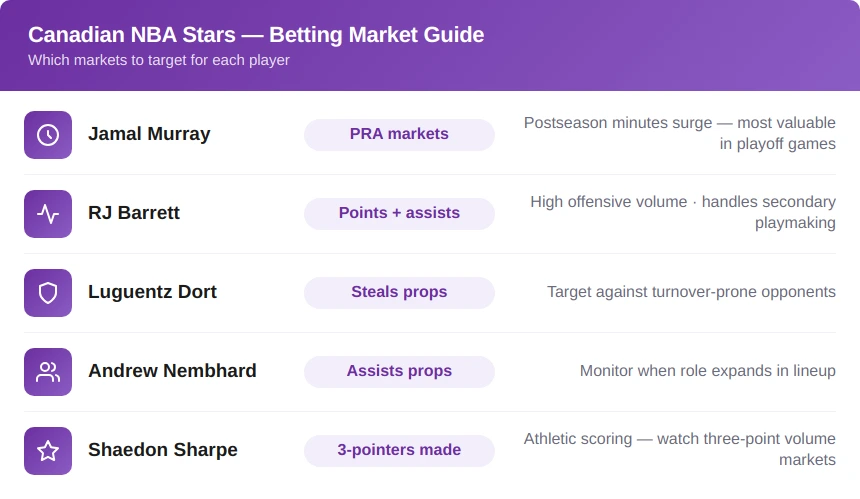This screenshot has width=860, height=499.
Task: Choose the Steals props tag
Action: tap(399, 293)
